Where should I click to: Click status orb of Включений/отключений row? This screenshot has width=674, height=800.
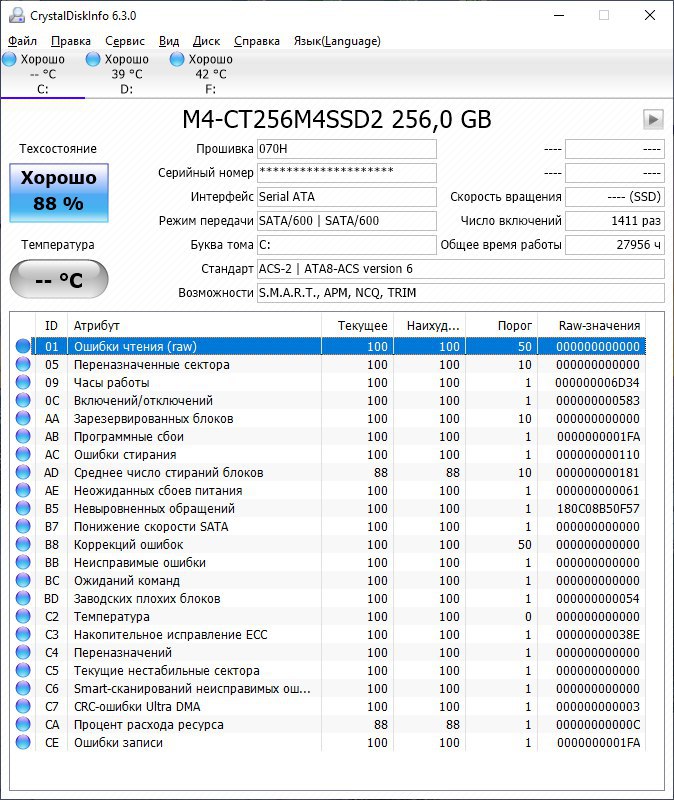23,401
